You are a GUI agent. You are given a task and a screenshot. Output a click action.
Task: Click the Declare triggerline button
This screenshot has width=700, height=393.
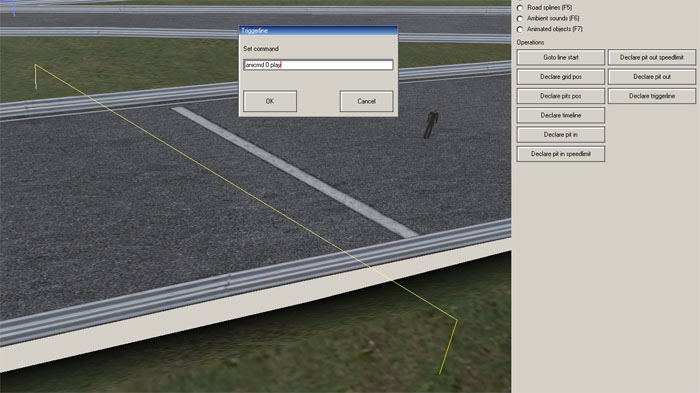click(x=652, y=96)
